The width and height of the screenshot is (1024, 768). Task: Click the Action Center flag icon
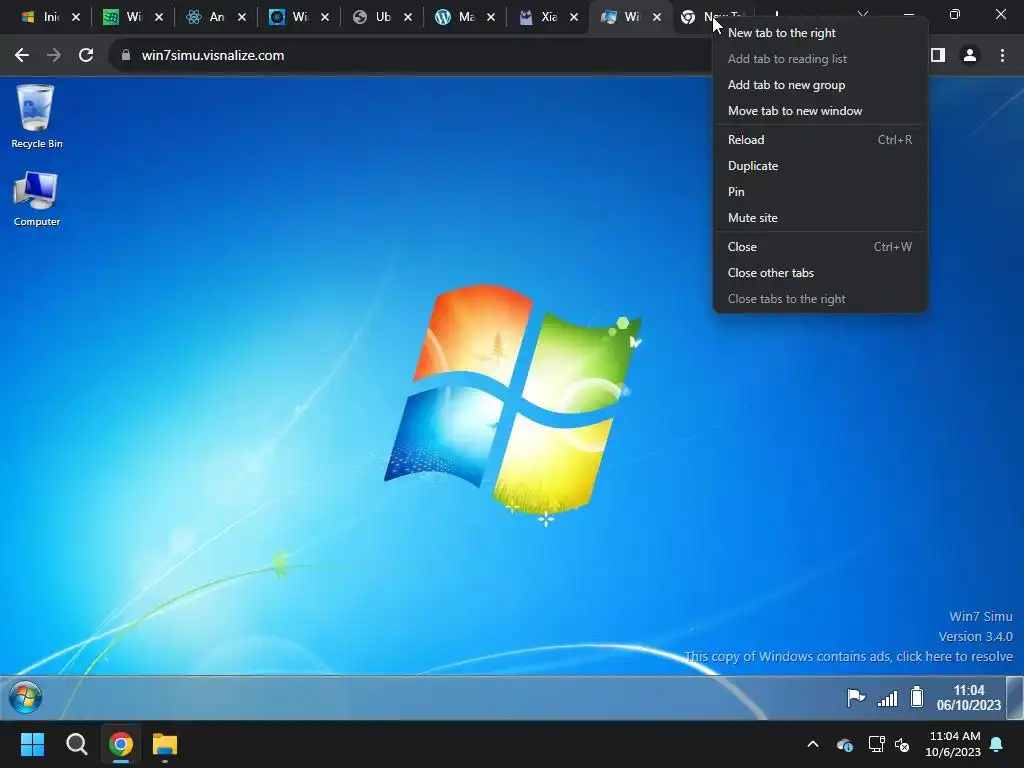click(856, 697)
